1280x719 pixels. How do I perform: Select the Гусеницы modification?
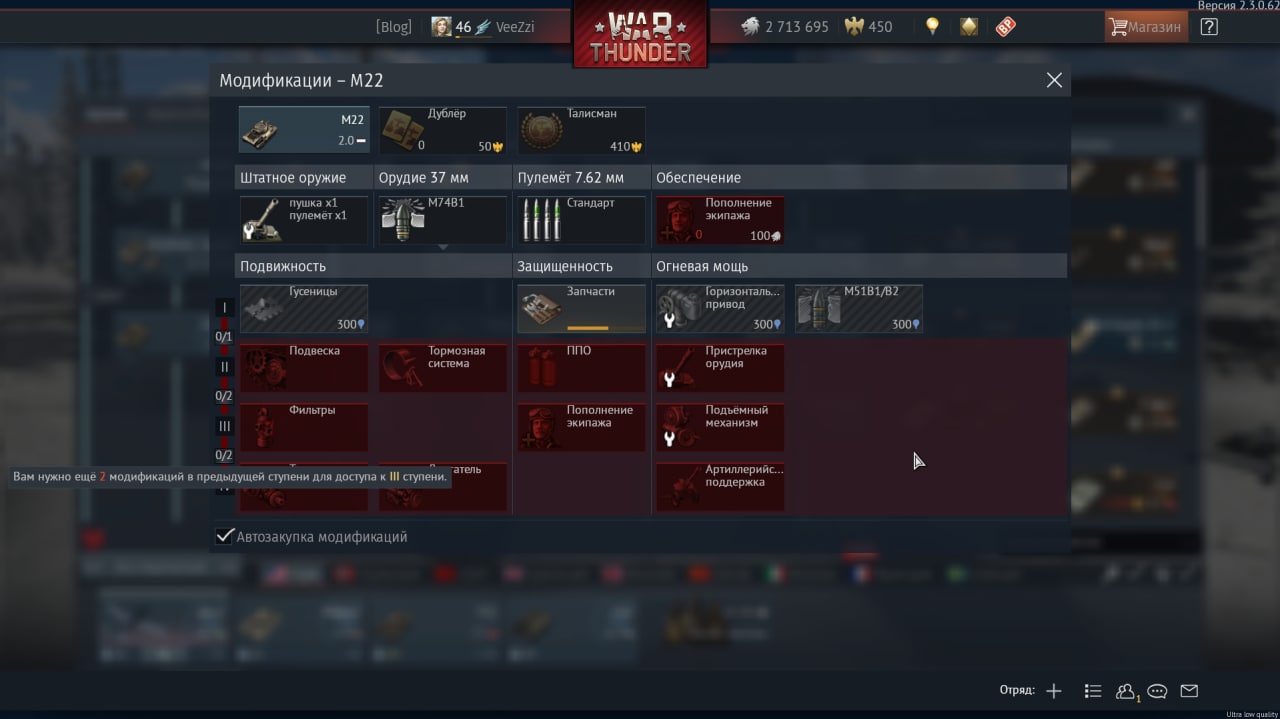pos(304,308)
